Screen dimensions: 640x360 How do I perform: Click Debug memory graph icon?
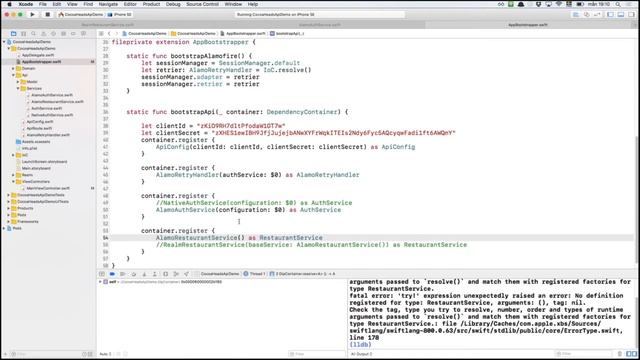[176, 274]
